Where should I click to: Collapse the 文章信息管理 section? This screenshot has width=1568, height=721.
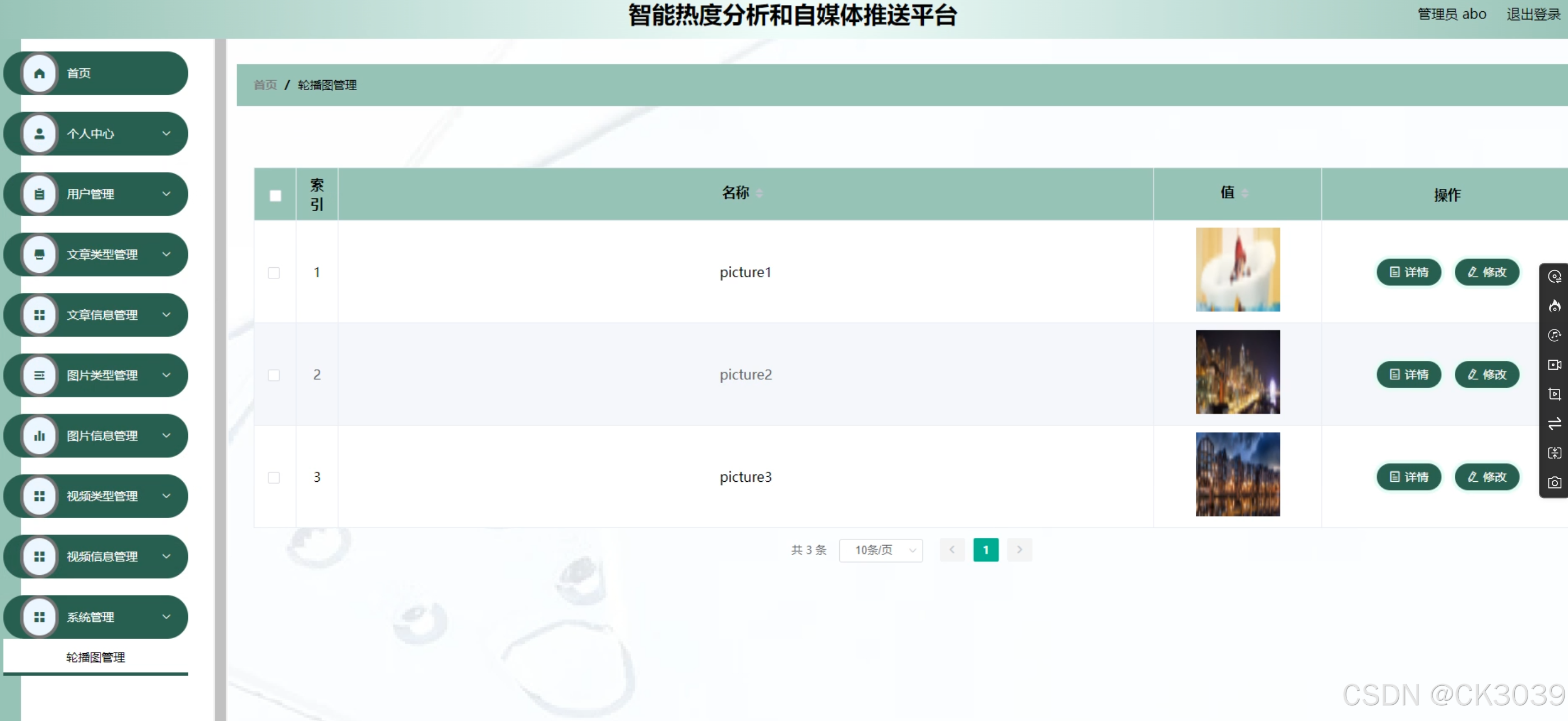[x=167, y=315]
